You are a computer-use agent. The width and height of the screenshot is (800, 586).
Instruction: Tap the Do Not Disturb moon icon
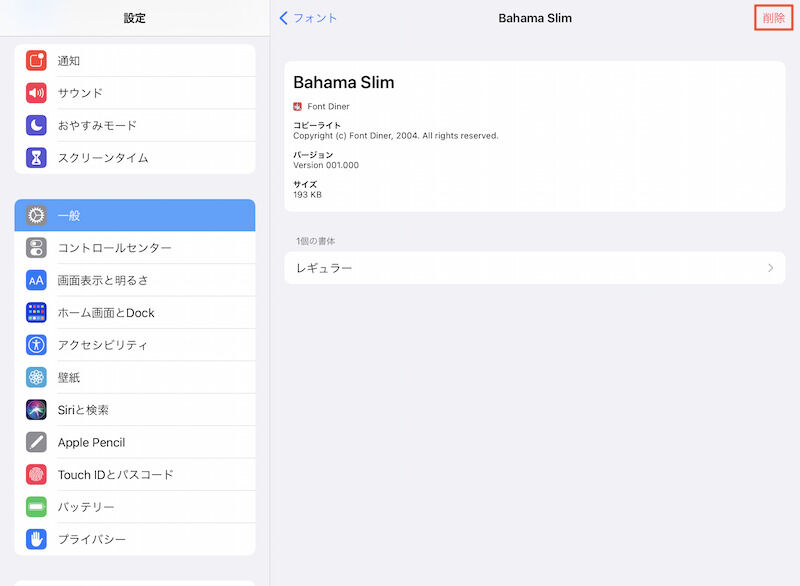(x=36, y=125)
